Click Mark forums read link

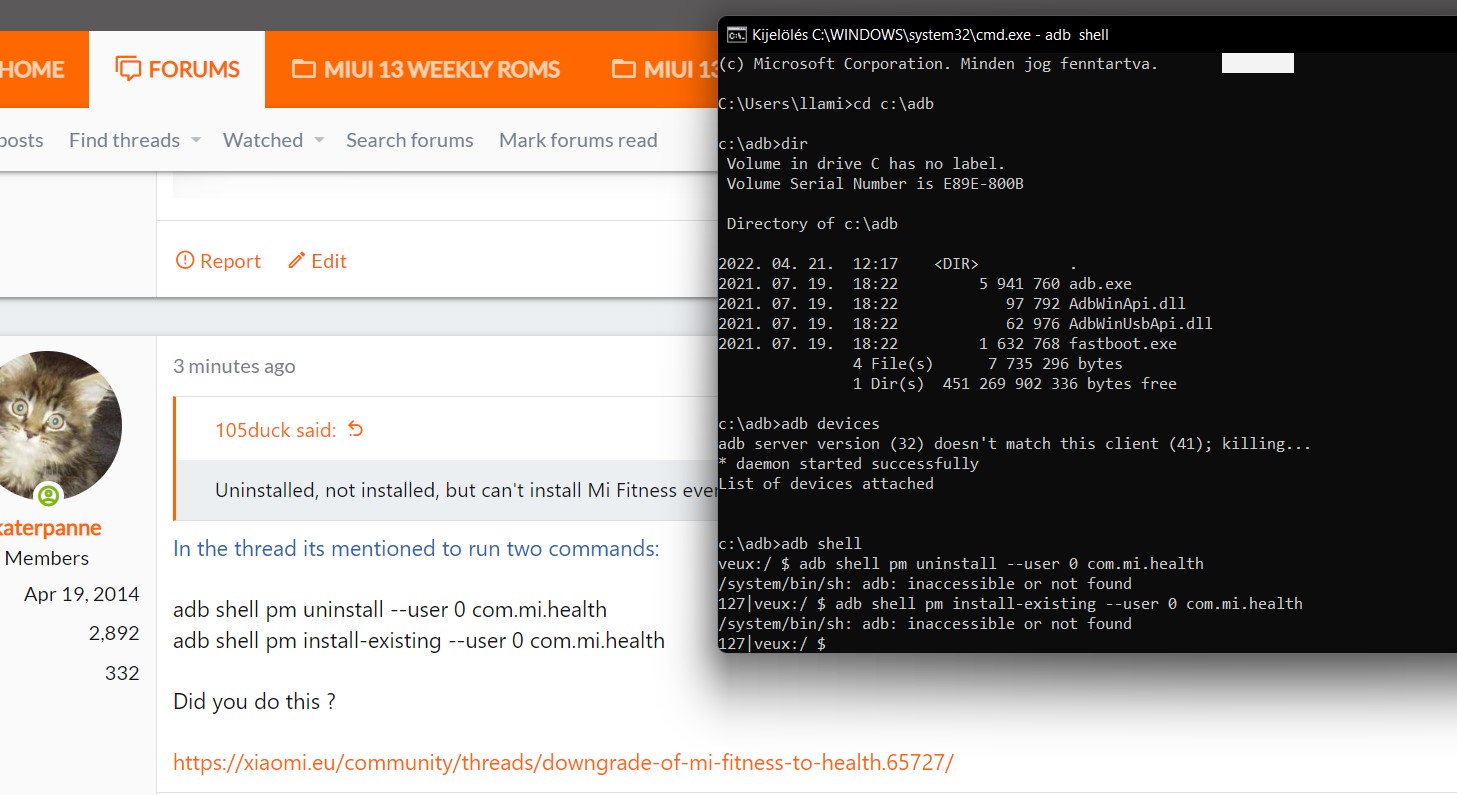click(578, 140)
